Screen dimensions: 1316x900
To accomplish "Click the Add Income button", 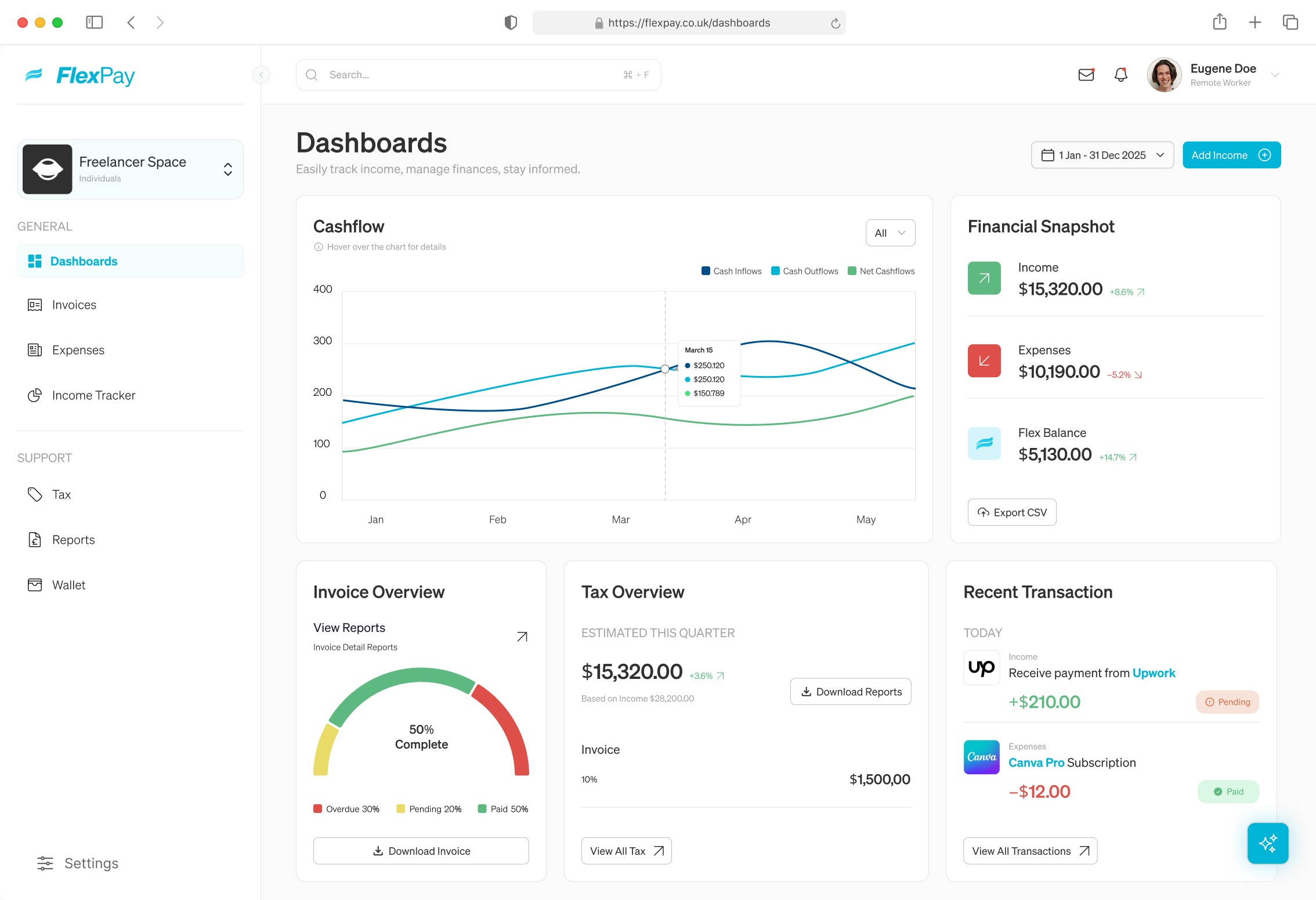I will (1231, 155).
